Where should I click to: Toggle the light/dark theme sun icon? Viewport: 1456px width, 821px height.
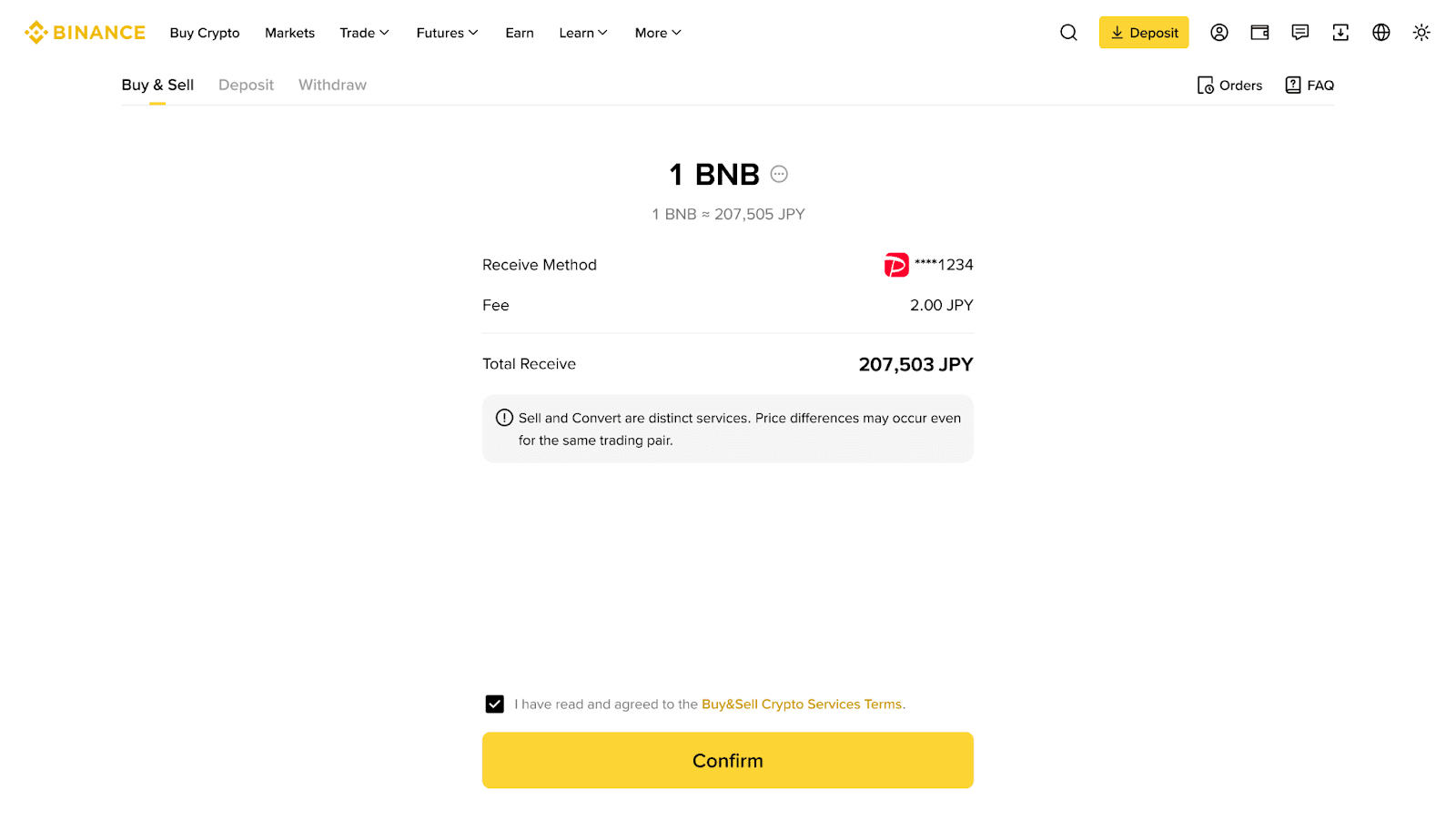pyautogui.click(x=1421, y=33)
